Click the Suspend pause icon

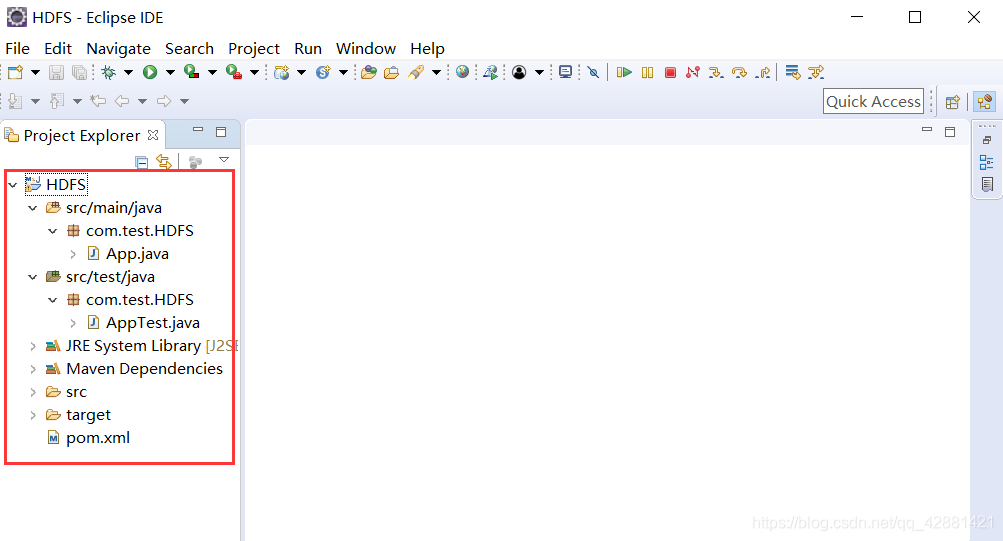pyautogui.click(x=647, y=72)
